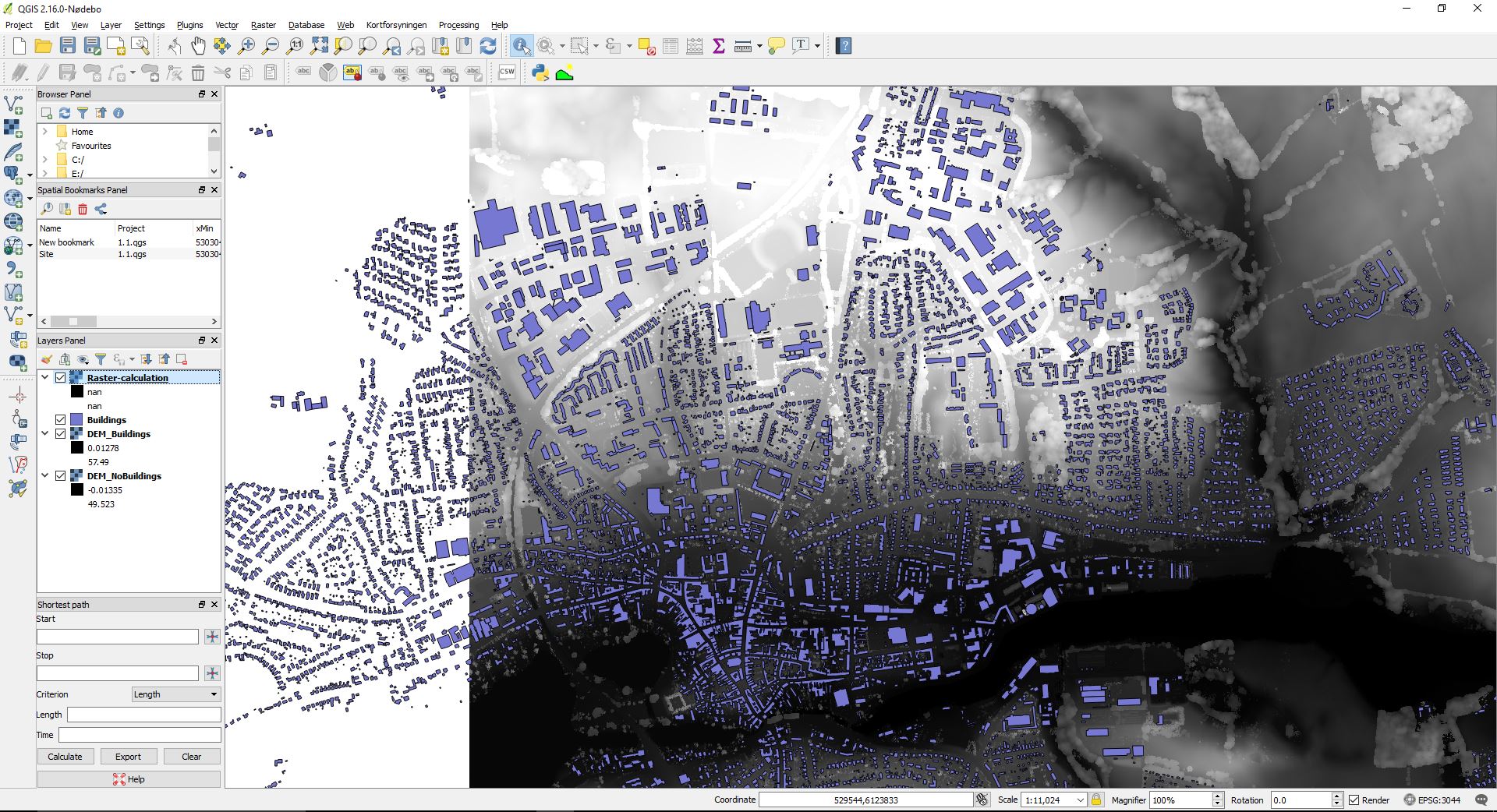Save the project with the floppy disk icon

point(68,46)
